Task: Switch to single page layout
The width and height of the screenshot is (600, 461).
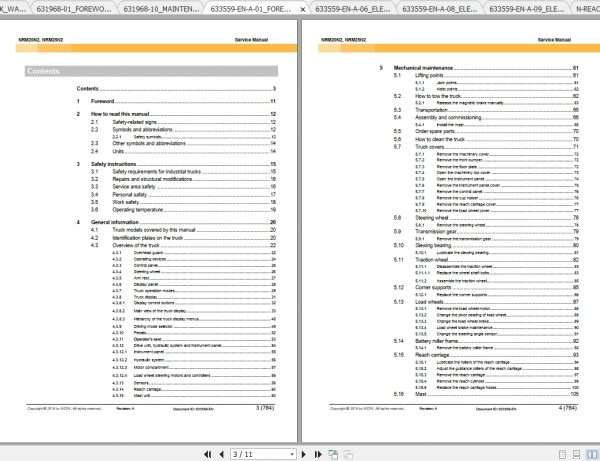Action: (562, 454)
